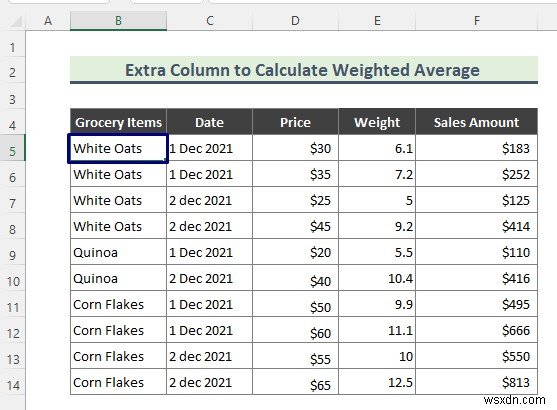Screen dimensions: 557x410
Task: Select cell B5 containing White Oats
Action: [x=118, y=148]
